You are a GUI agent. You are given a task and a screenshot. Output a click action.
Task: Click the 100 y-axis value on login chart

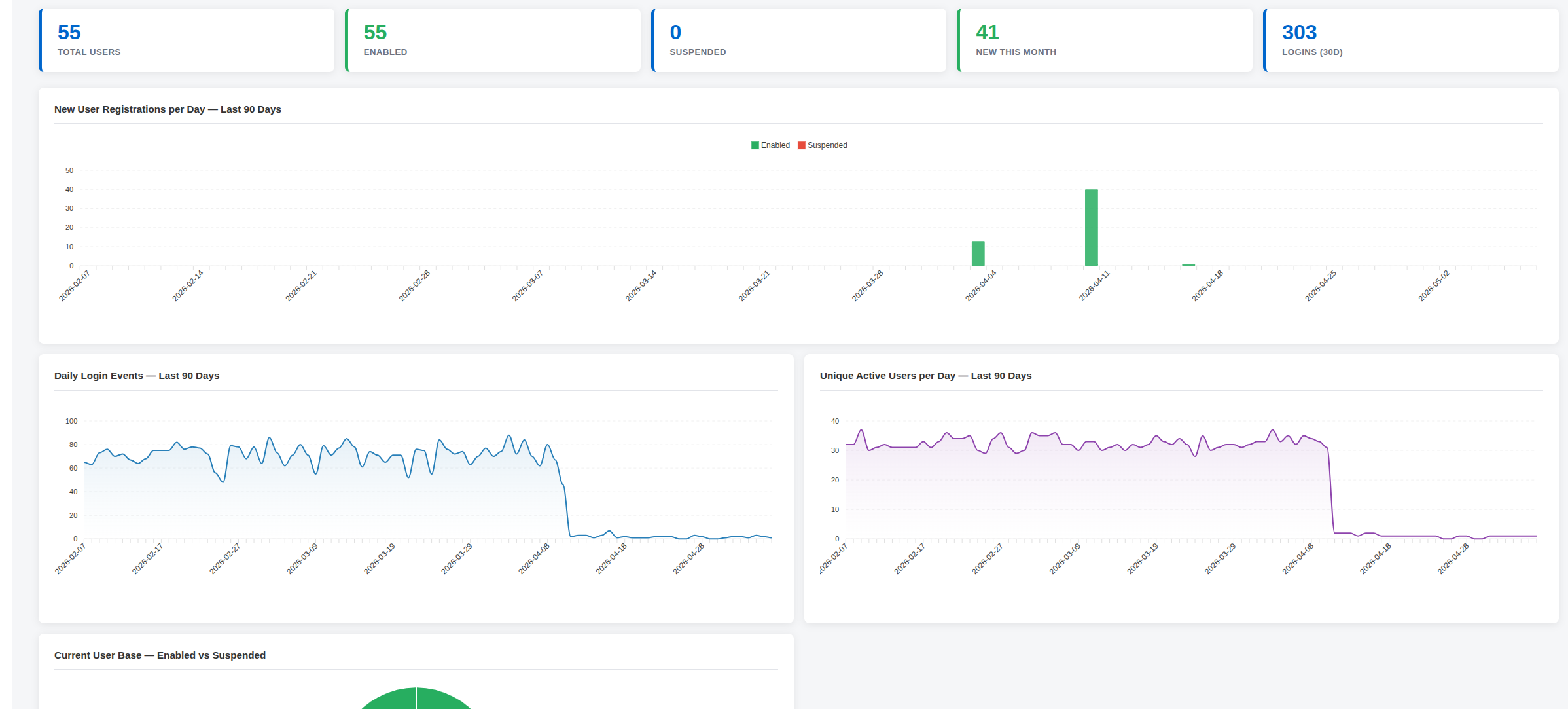[x=71, y=421]
